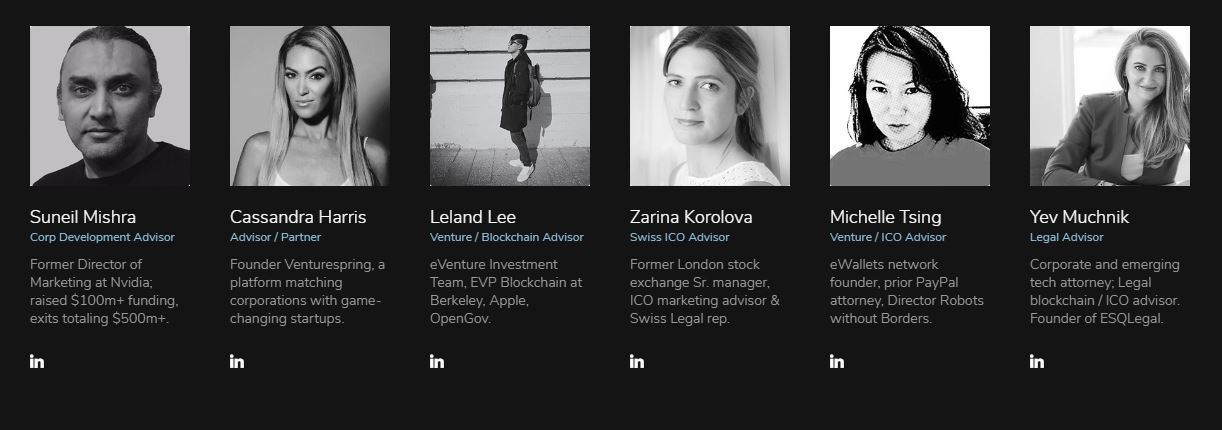Click the Venture / Blockchain Advisor title
The image size is (1222, 430).
[507, 238]
